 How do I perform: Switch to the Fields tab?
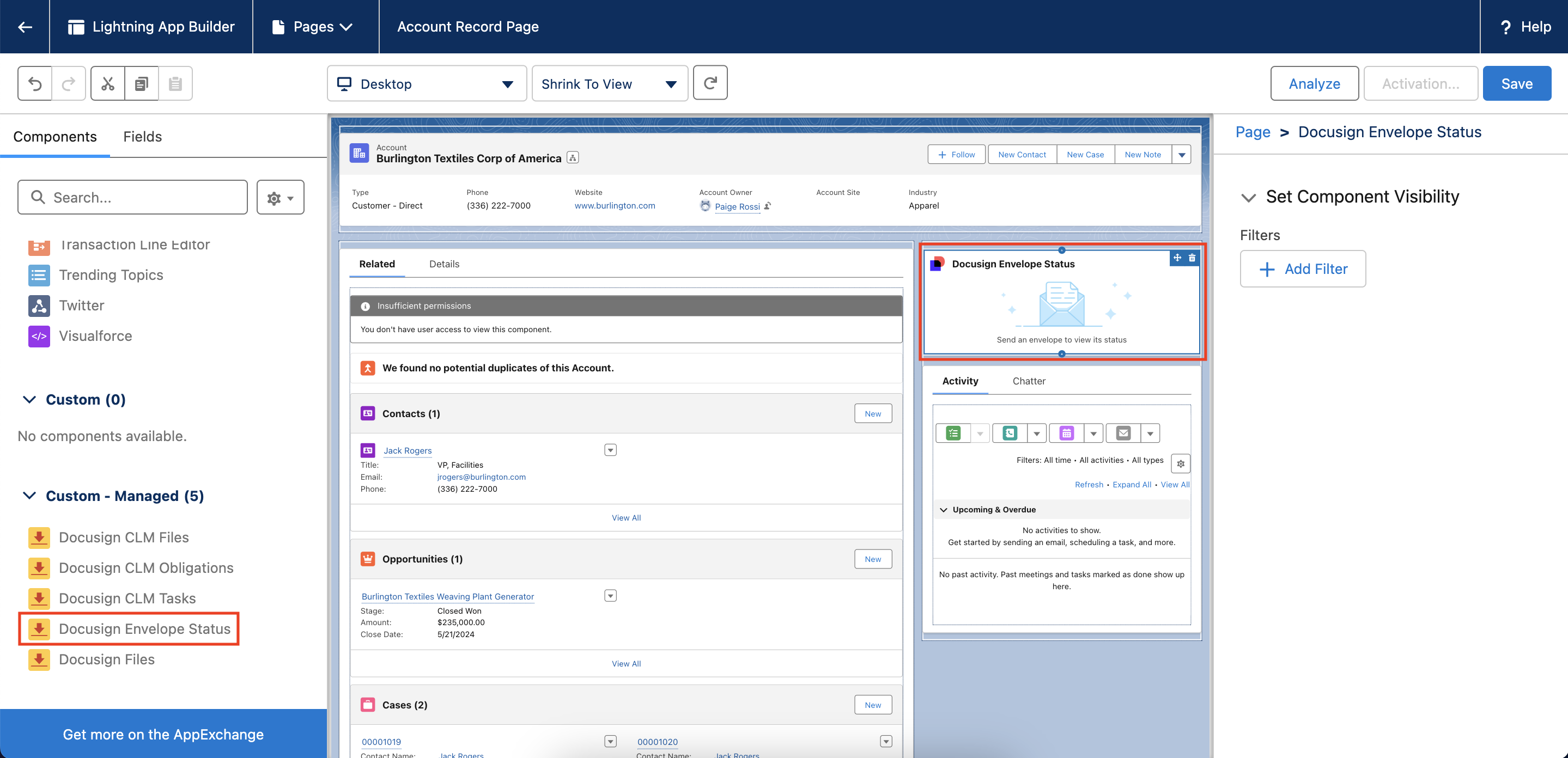point(142,136)
